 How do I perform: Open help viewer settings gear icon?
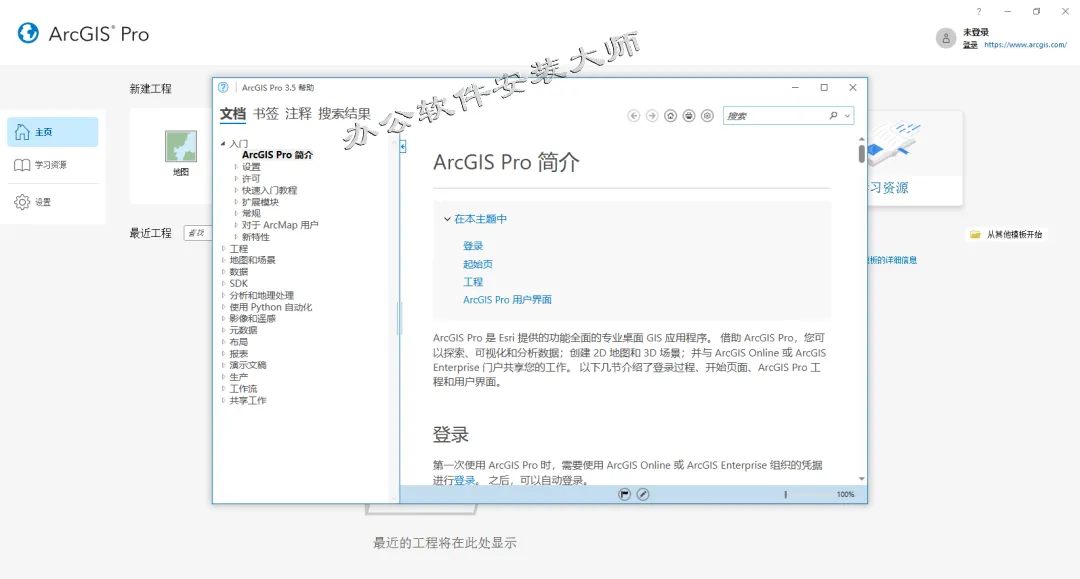707,116
